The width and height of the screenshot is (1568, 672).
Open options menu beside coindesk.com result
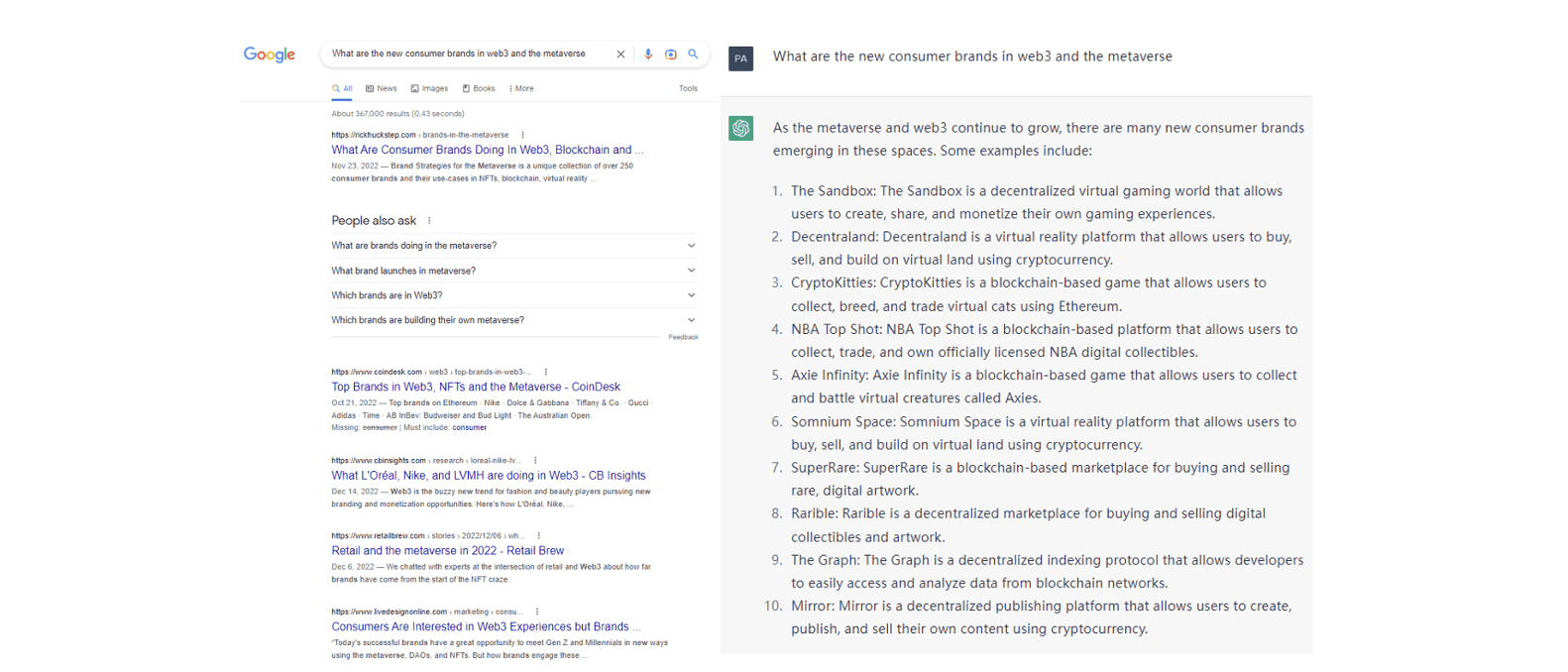[x=545, y=372]
